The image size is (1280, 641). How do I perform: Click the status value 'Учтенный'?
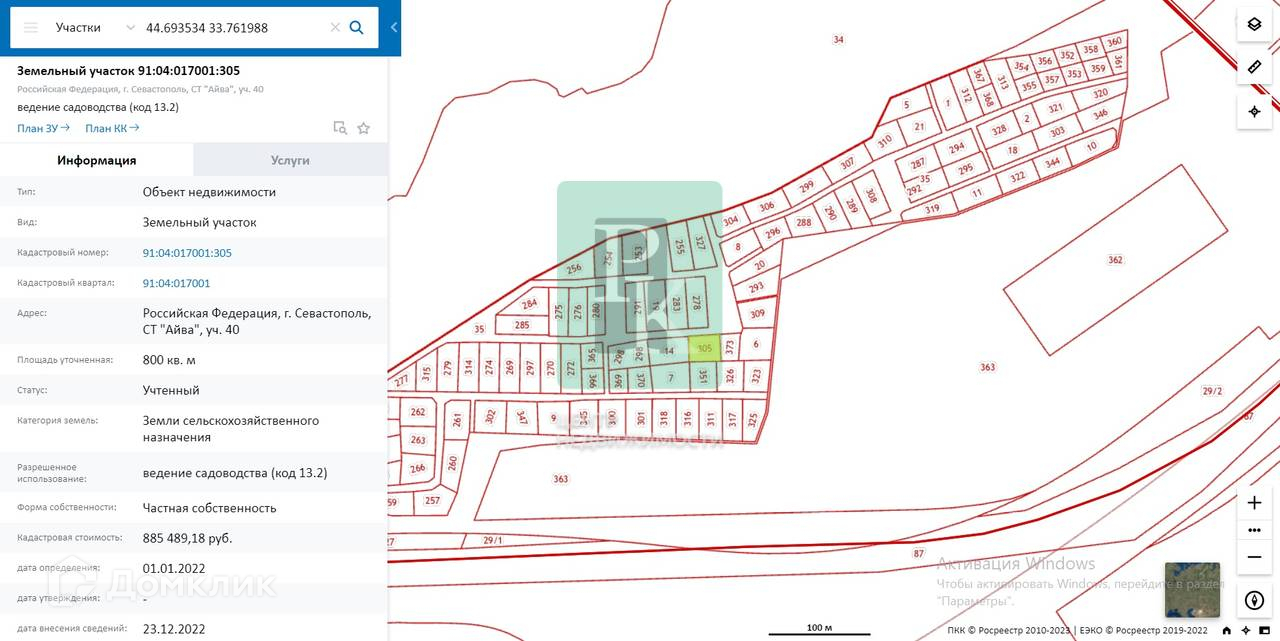coord(171,391)
